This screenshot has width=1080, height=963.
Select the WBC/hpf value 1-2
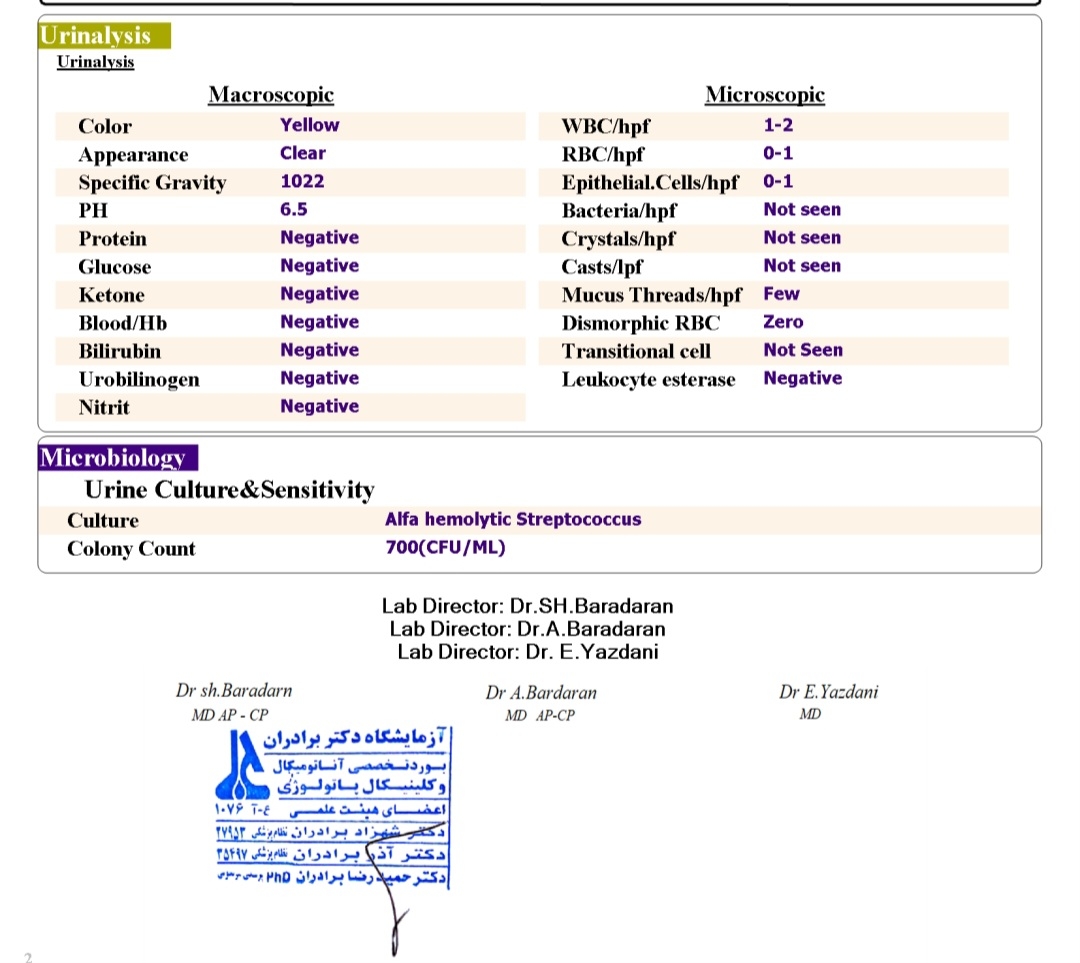tap(778, 126)
